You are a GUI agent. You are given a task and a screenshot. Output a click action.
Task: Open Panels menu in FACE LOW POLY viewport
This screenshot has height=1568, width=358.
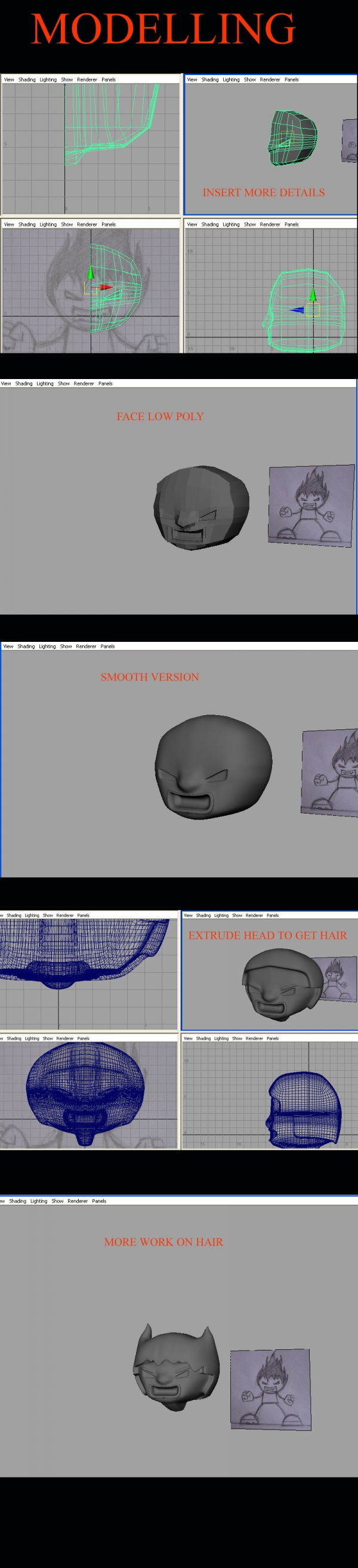coord(106,383)
